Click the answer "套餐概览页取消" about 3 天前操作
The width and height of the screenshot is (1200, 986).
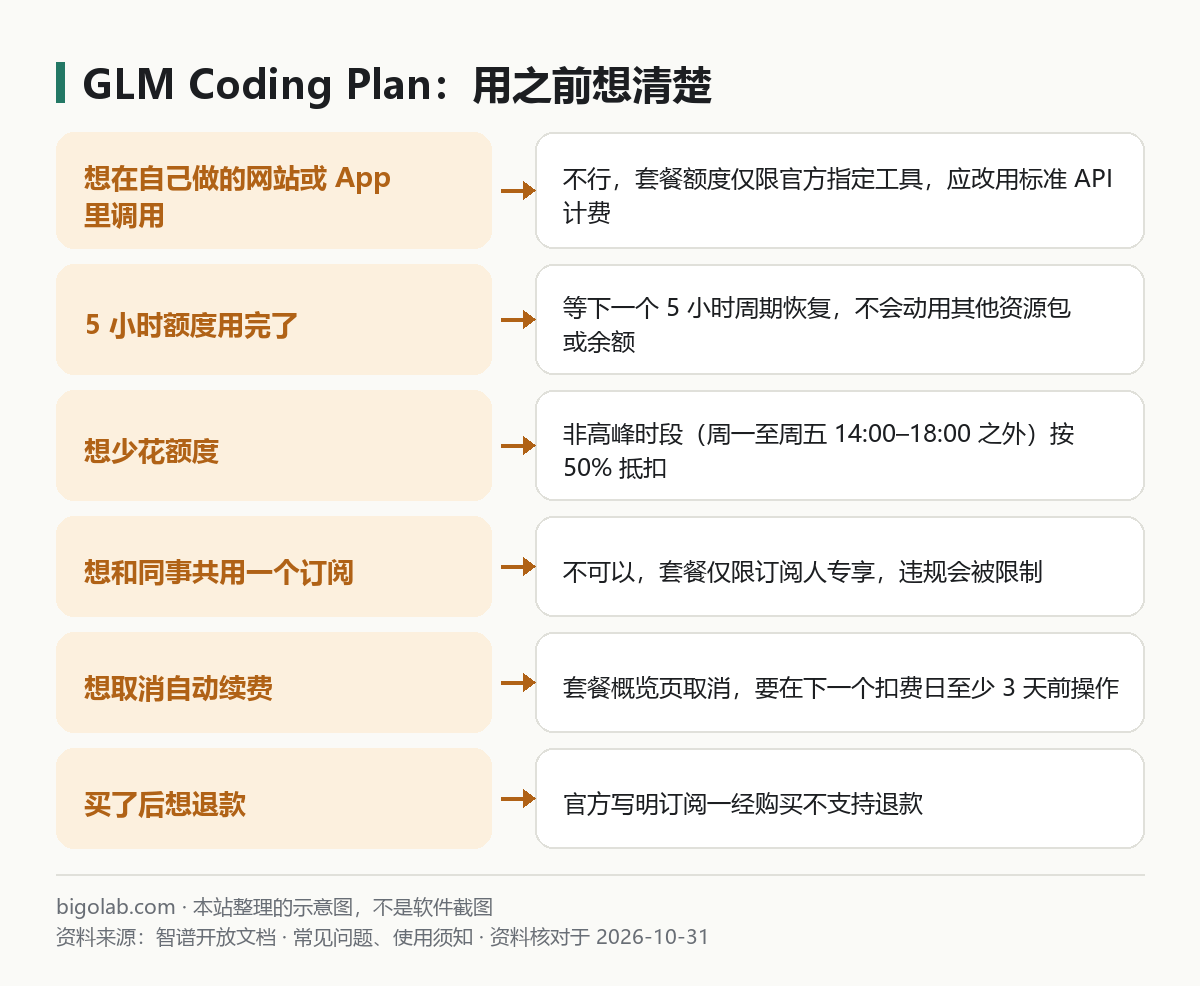click(x=840, y=682)
